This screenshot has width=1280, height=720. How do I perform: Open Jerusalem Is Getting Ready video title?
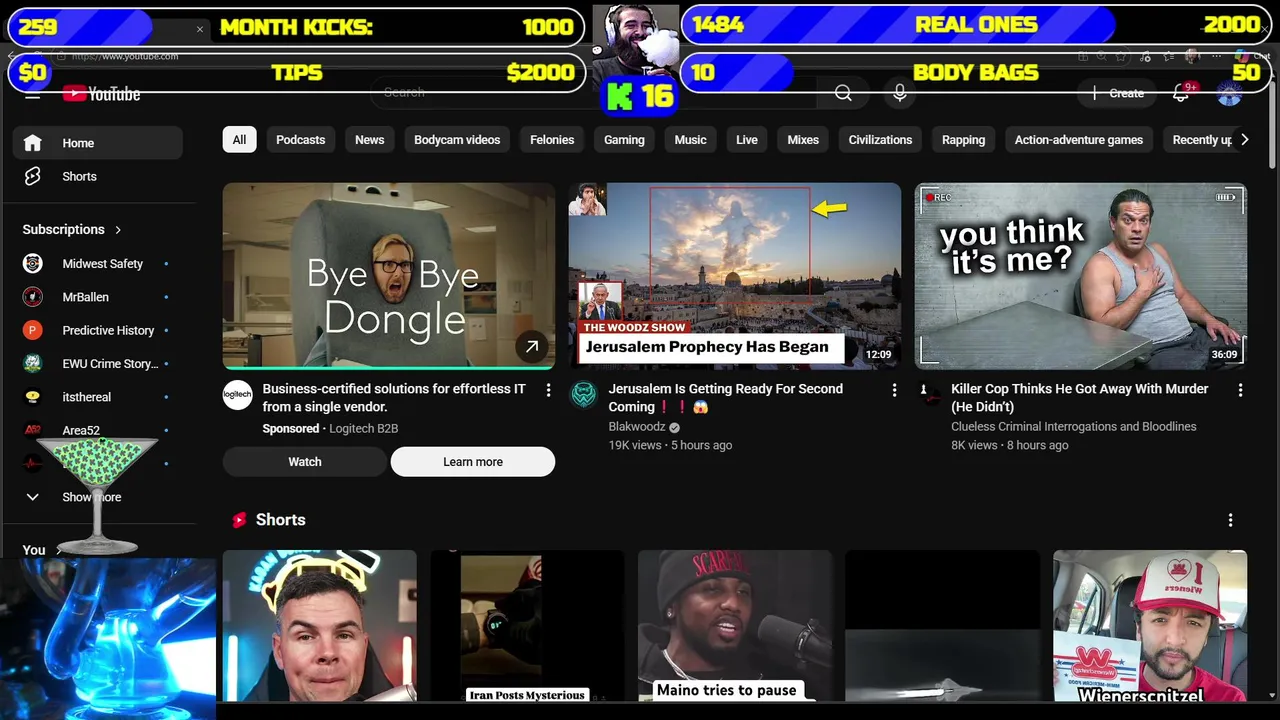click(726, 398)
